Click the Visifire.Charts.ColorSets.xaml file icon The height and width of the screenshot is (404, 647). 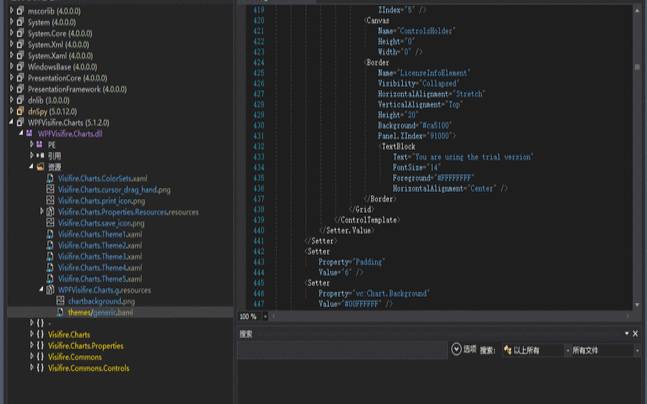click(x=50, y=178)
